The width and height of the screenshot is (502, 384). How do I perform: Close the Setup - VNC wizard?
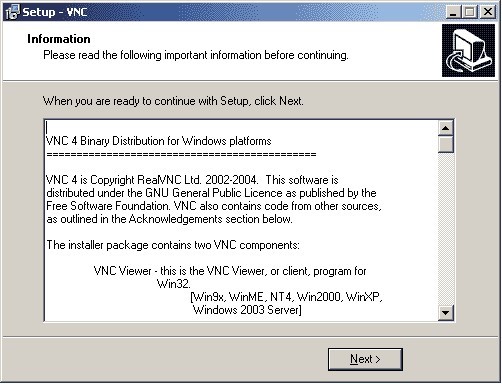click(x=488, y=12)
